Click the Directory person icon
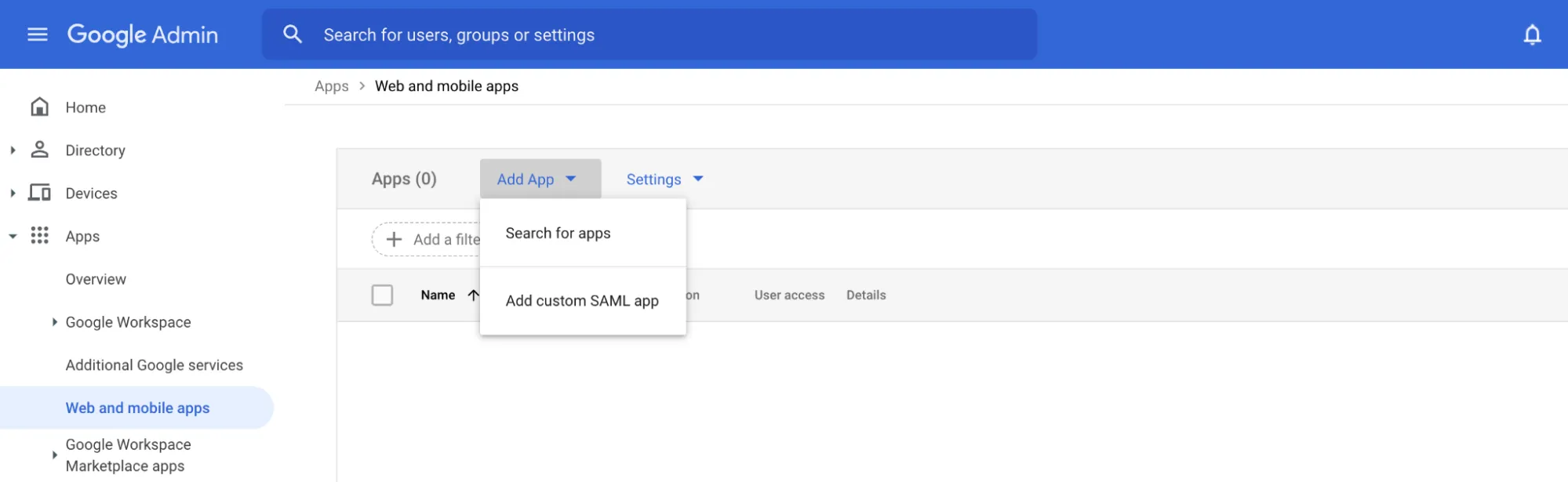The width and height of the screenshot is (1568, 482). pos(39,150)
